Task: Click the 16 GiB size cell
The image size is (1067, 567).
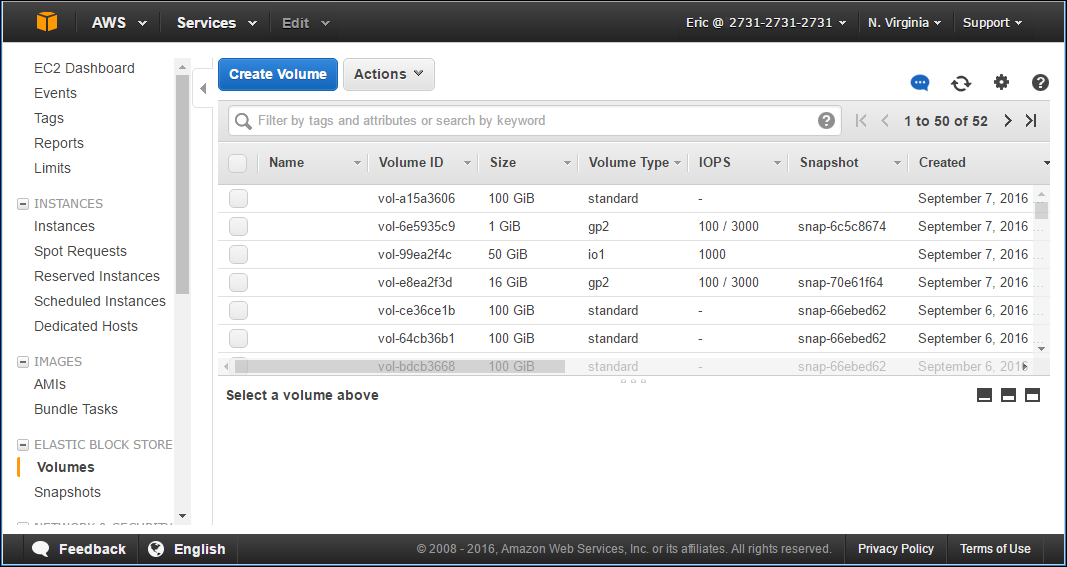Action: (508, 282)
